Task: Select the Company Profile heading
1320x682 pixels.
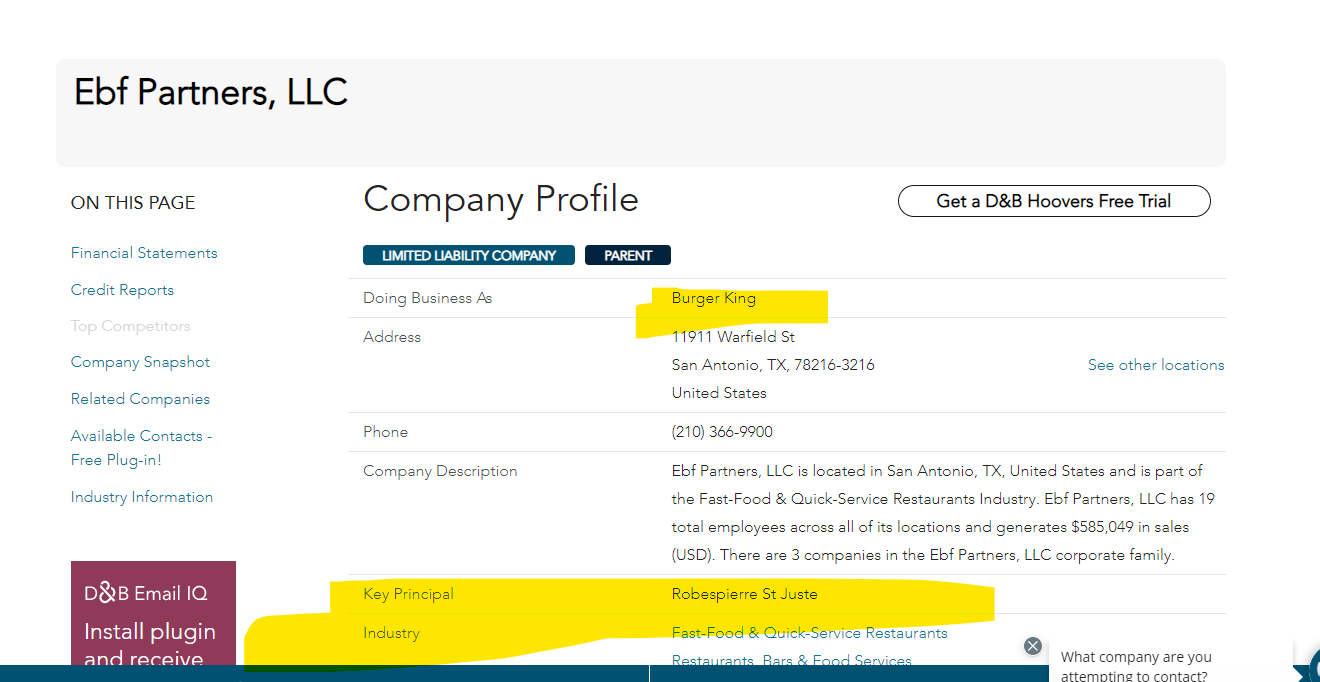Action: point(501,199)
